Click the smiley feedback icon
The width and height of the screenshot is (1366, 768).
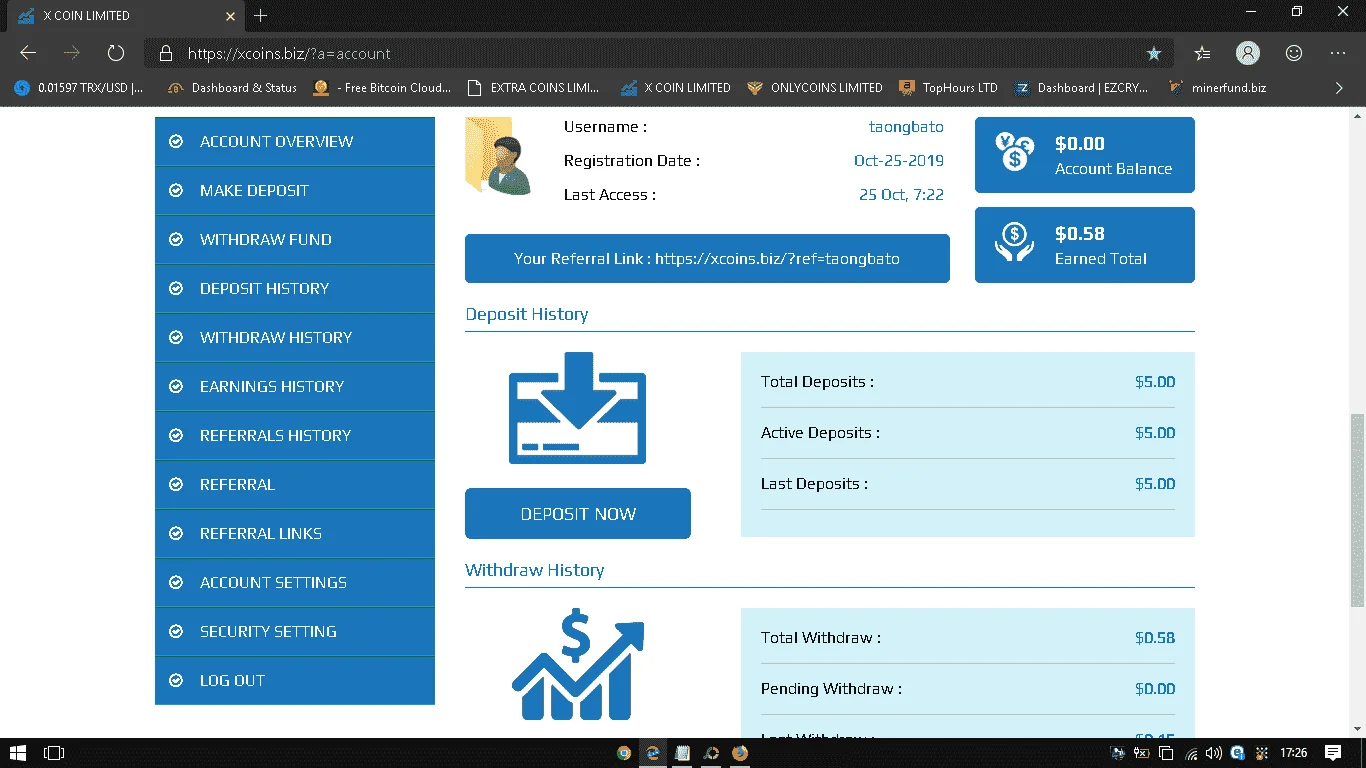click(1294, 53)
